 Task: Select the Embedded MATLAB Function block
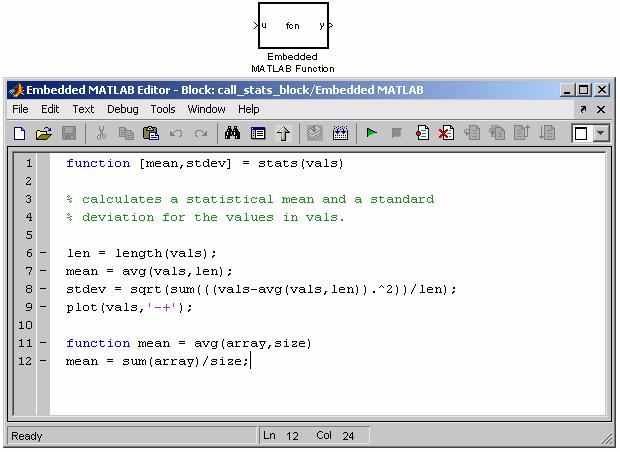click(293, 26)
